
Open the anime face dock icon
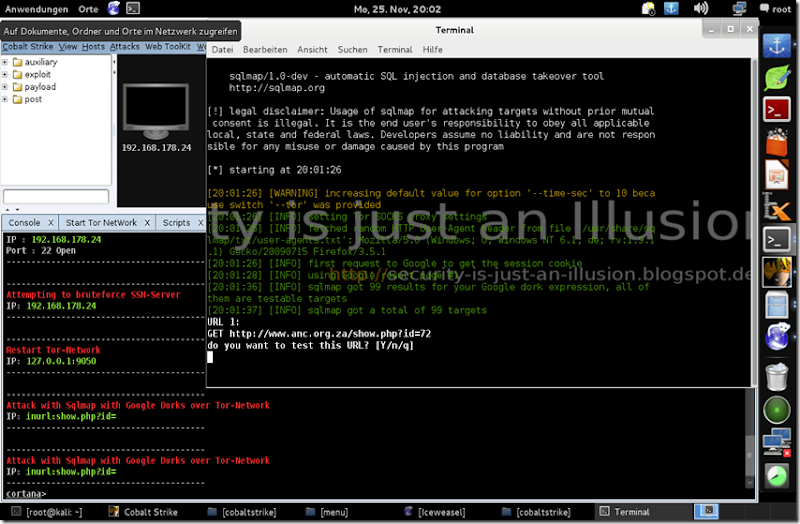tap(777, 271)
